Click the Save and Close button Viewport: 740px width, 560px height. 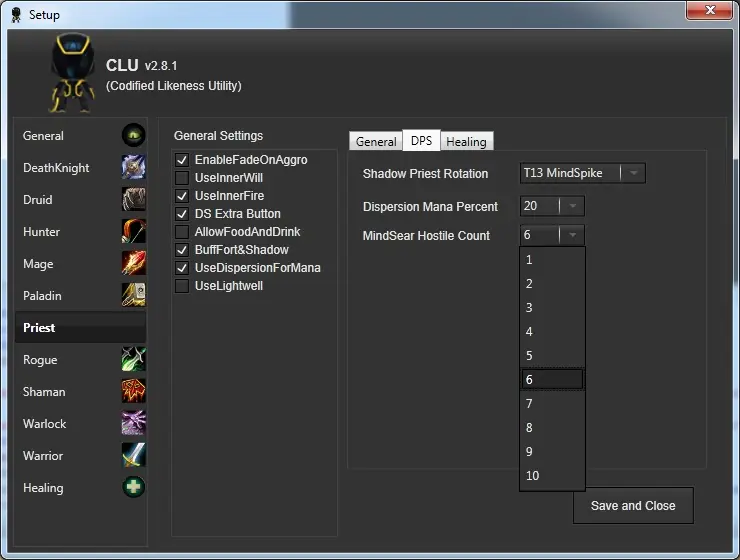click(x=633, y=506)
